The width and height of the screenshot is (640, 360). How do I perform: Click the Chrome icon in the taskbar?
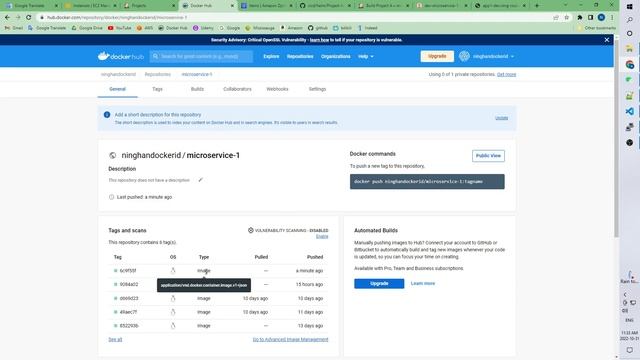(x=629, y=64)
